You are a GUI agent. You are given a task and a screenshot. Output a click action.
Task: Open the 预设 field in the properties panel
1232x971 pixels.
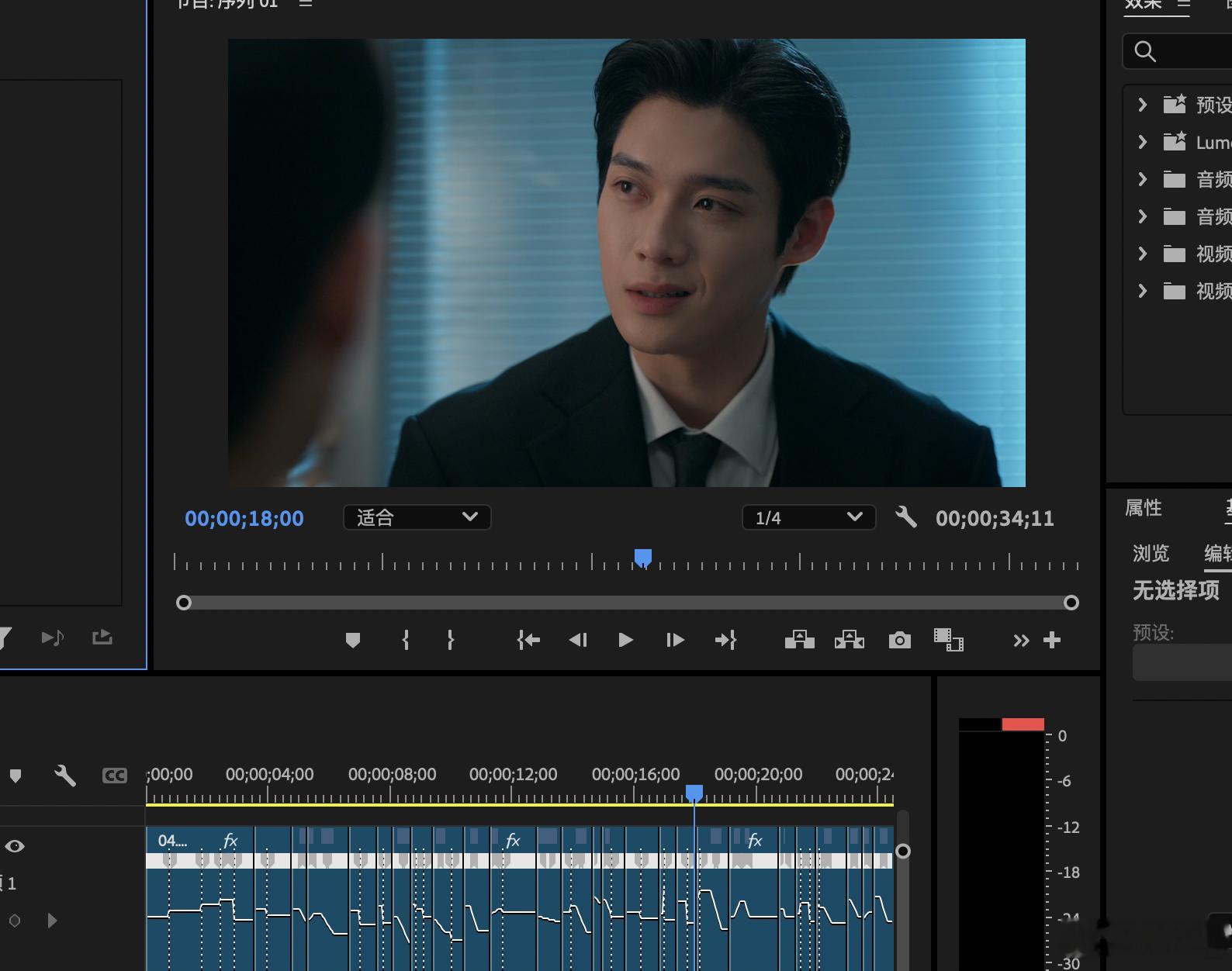point(1182,662)
